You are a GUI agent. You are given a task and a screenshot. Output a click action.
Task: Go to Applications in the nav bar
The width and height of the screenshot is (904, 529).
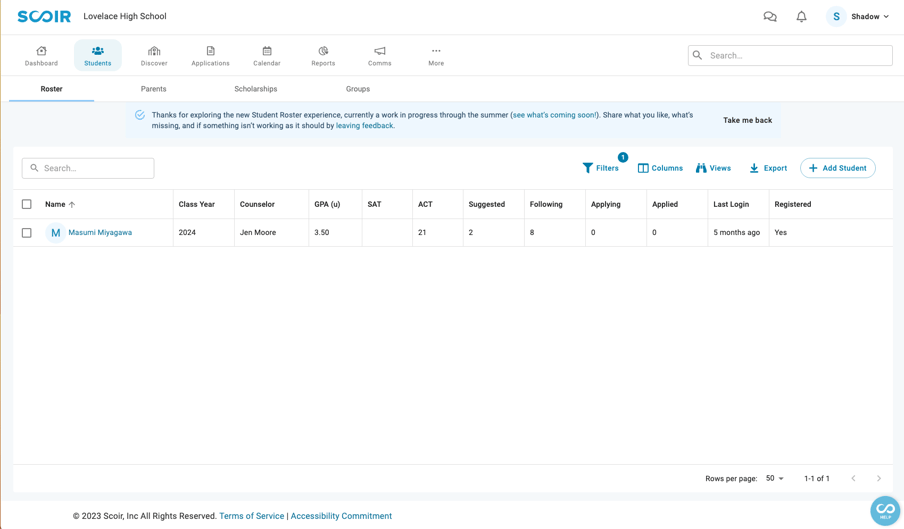[210, 56]
